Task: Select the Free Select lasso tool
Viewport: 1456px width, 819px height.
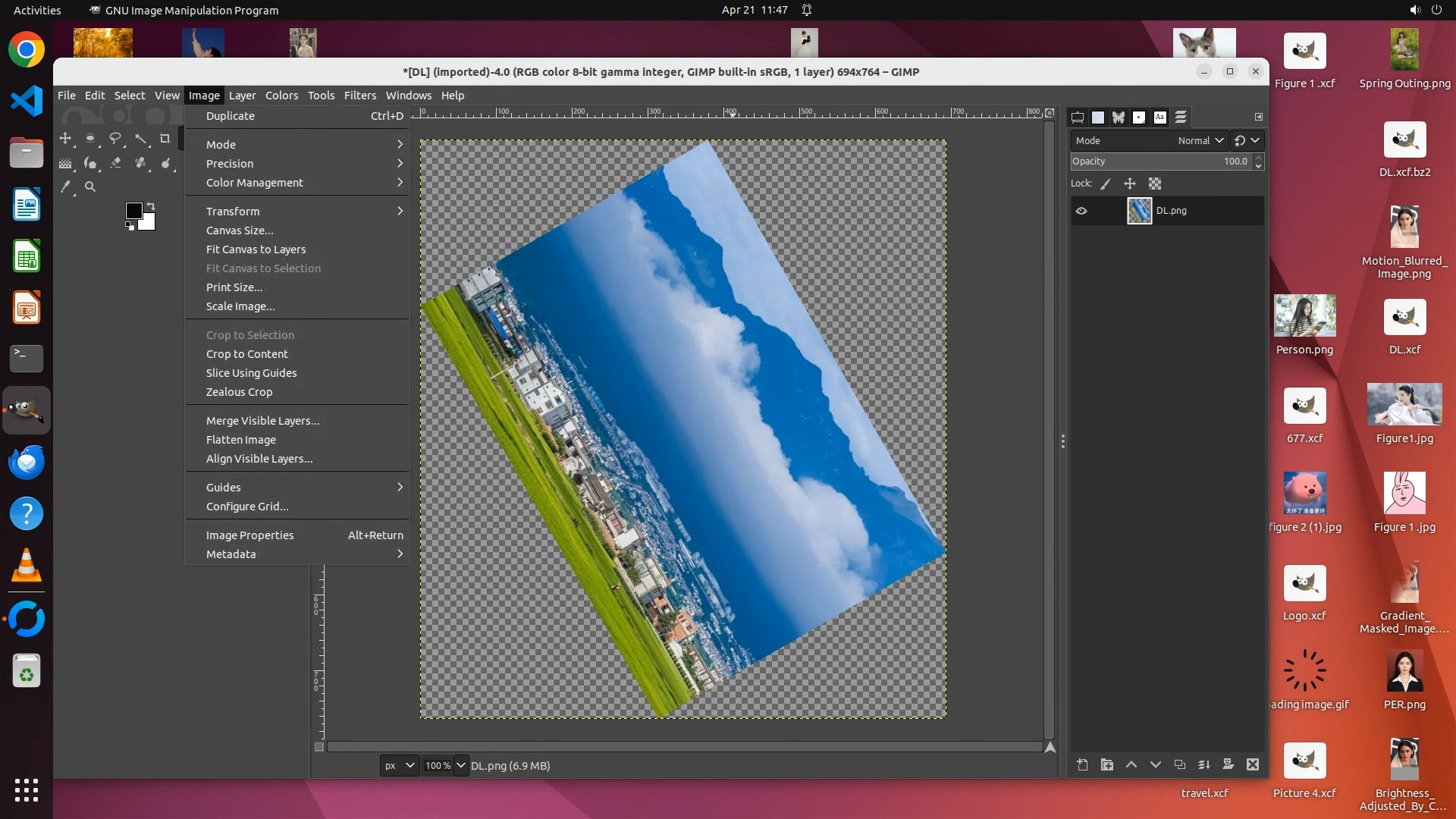Action: click(x=115, y=138)
